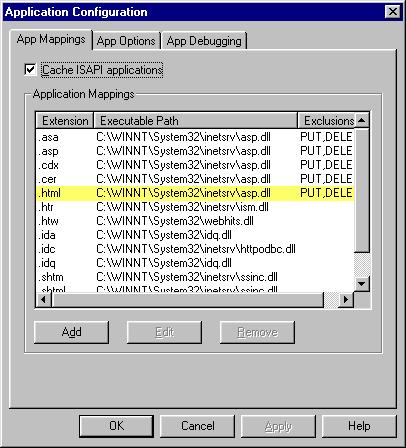Click the horizontal scroll right arrow

coord(346,300)
